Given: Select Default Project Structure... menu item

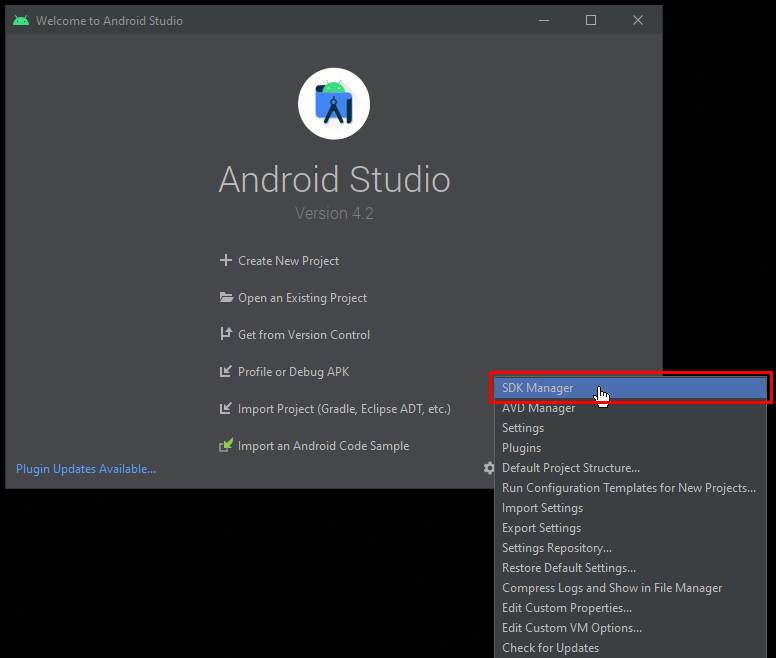Looking at the screenshot, I should 630,468.
